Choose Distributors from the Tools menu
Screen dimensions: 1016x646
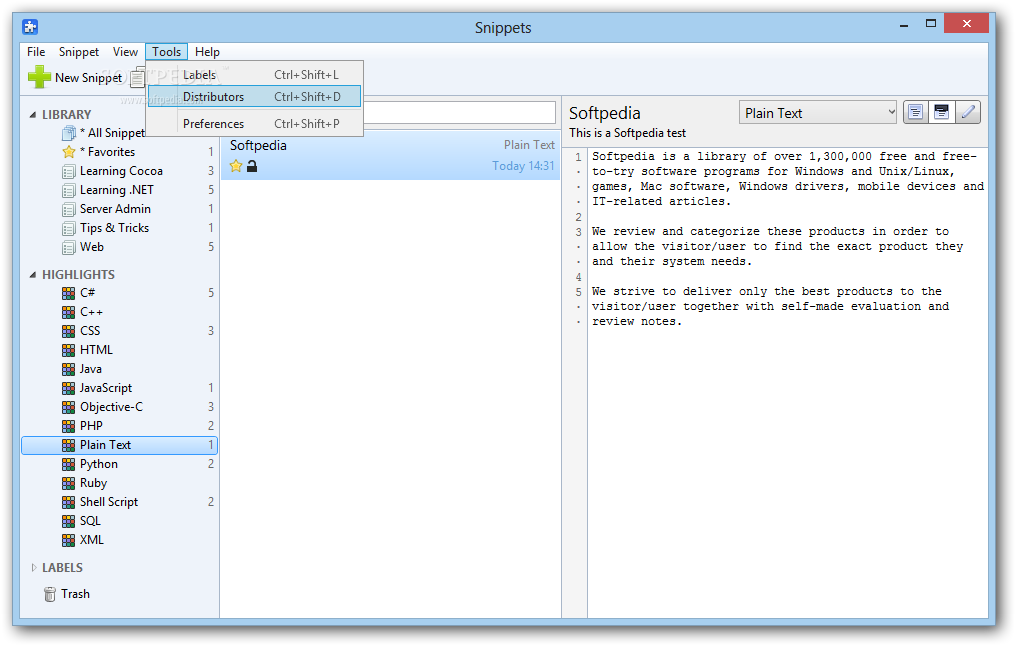point(254,97)
